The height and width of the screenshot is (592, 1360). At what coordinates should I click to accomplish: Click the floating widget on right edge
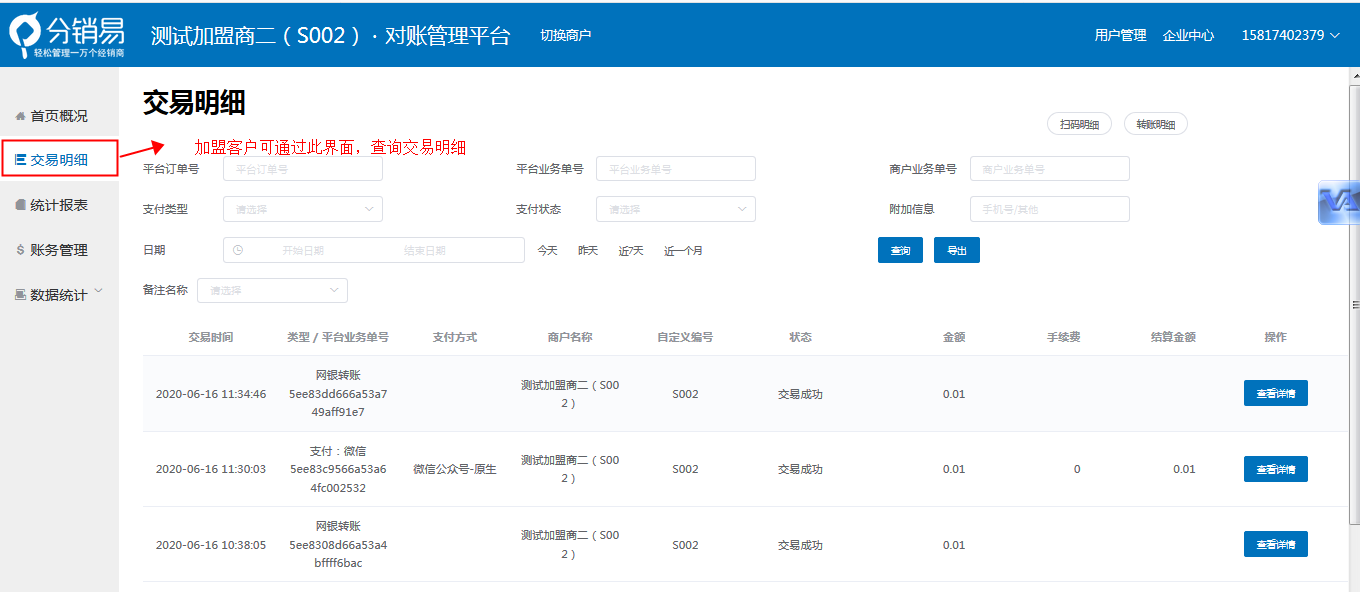(1338, 203)
